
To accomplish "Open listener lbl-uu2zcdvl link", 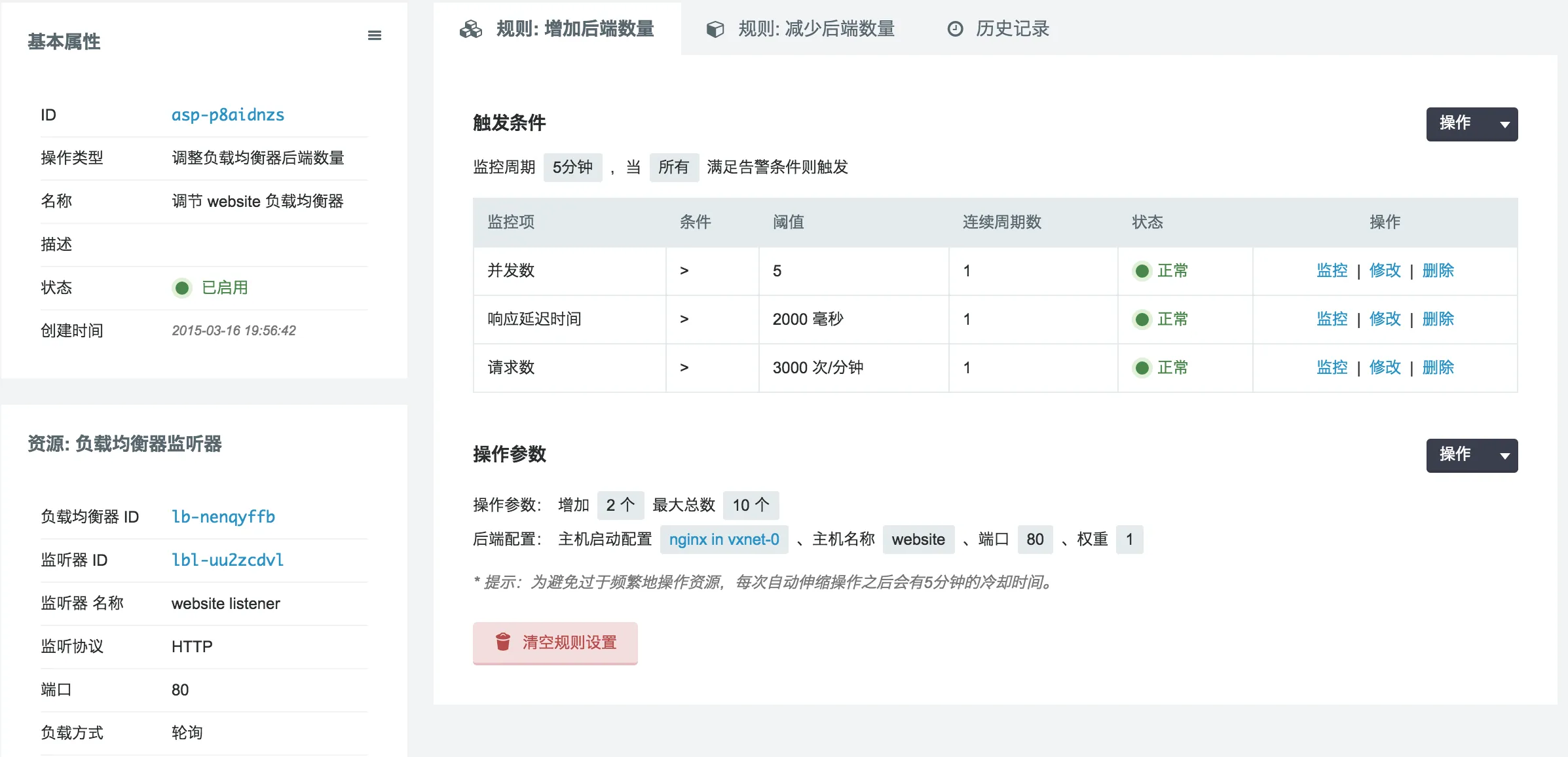I will click(227, 560).
